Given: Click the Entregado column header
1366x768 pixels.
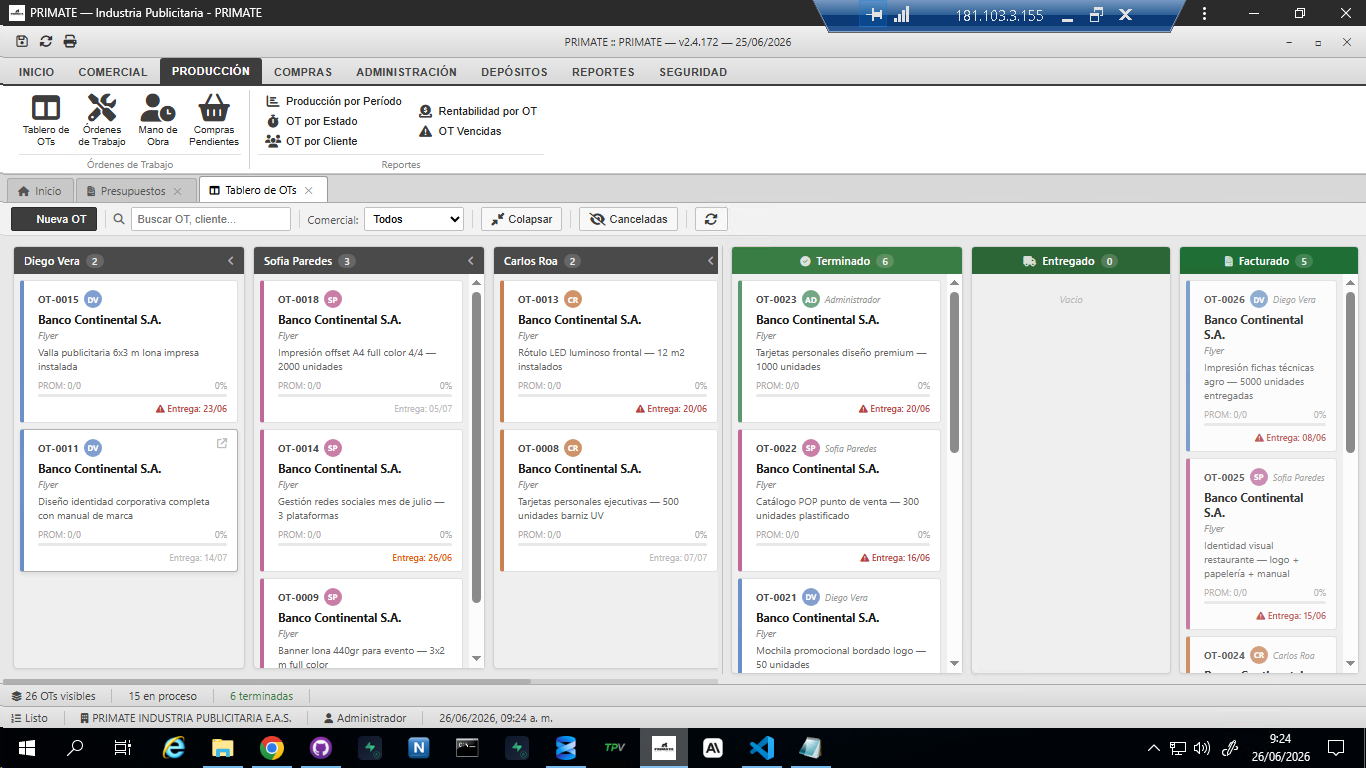Looking at the screenshot, I should [1070, 261].
